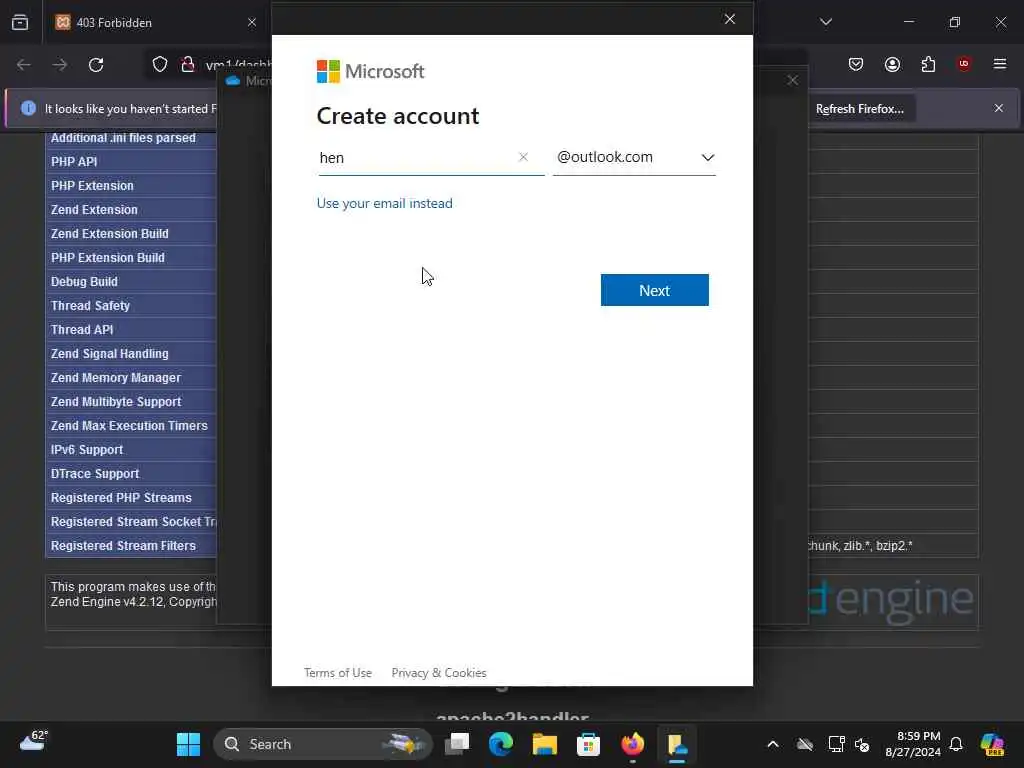Open the weather widget showing 62°

(34, 742)
